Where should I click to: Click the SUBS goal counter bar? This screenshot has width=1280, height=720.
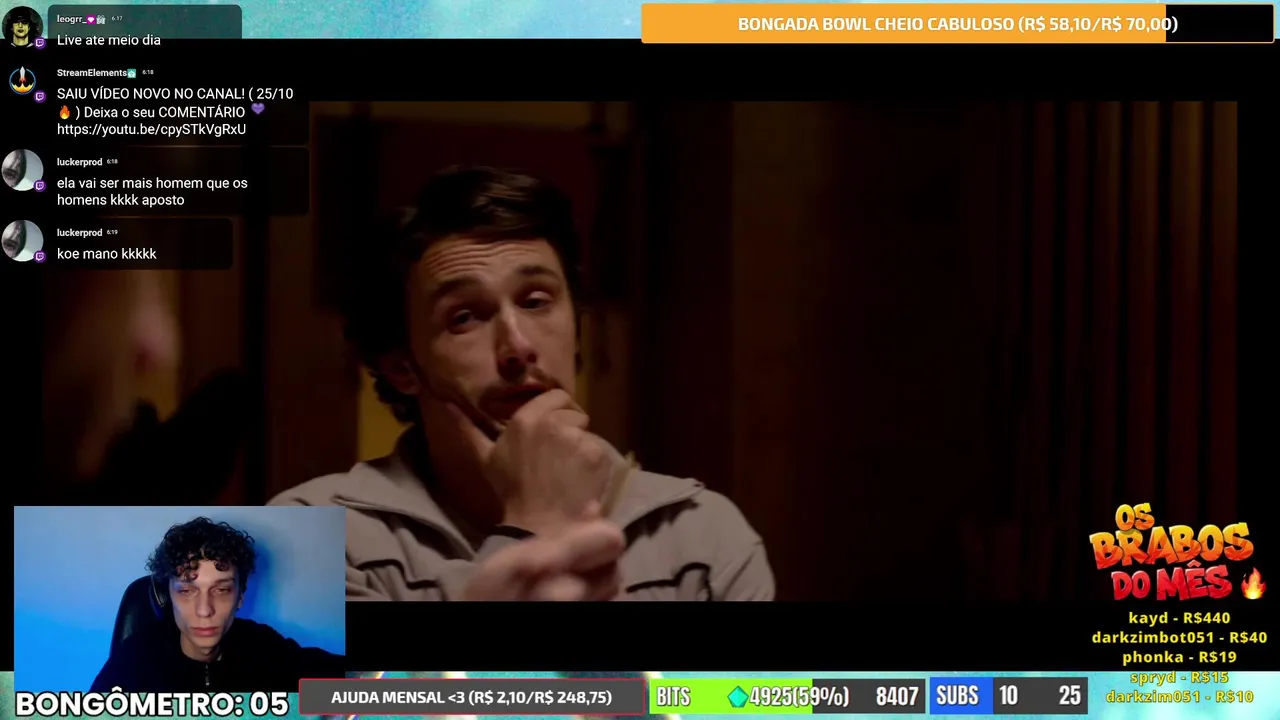[1008, 696]
